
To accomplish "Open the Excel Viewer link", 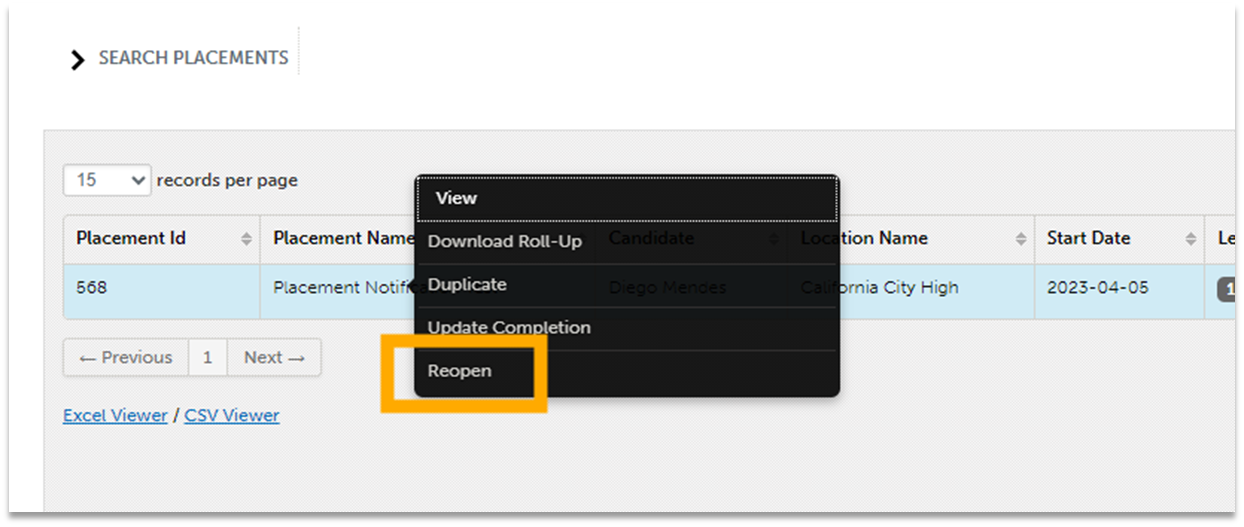I will coord(115,415).
